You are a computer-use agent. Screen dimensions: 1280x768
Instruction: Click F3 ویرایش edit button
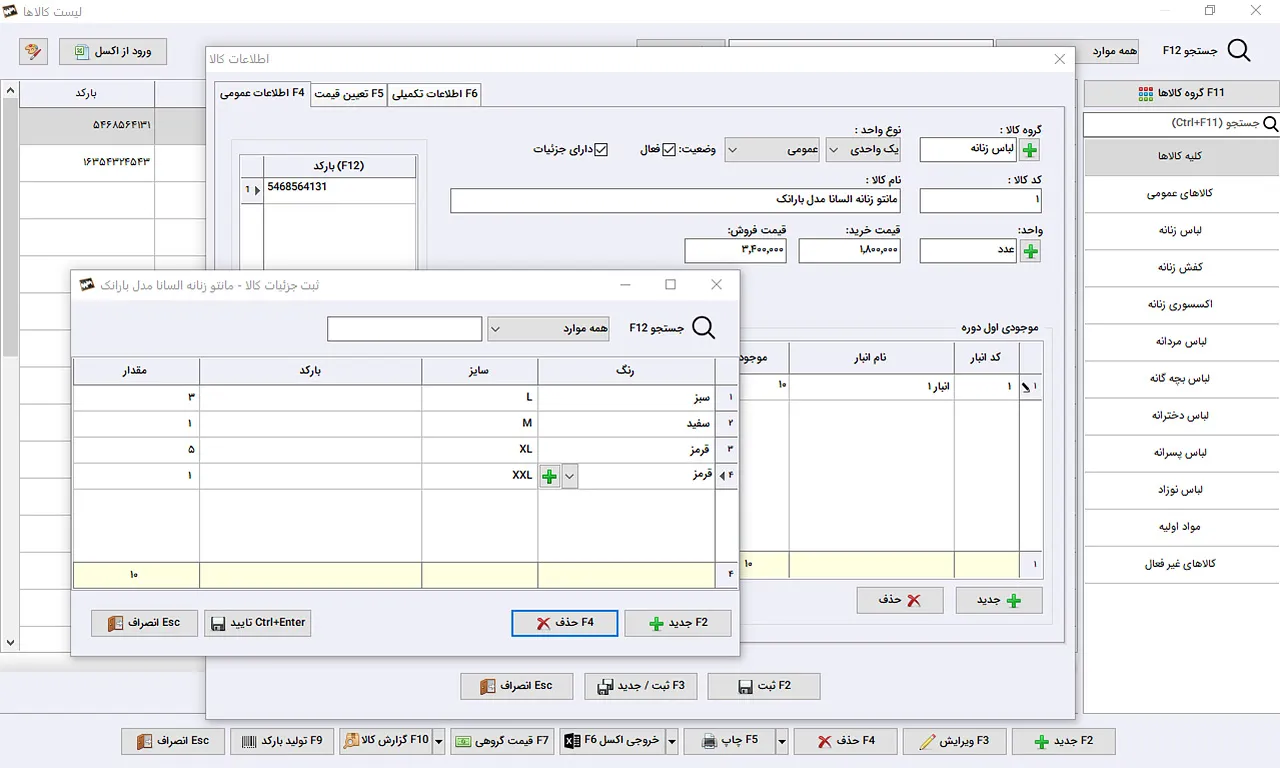(x=953, y=741)
